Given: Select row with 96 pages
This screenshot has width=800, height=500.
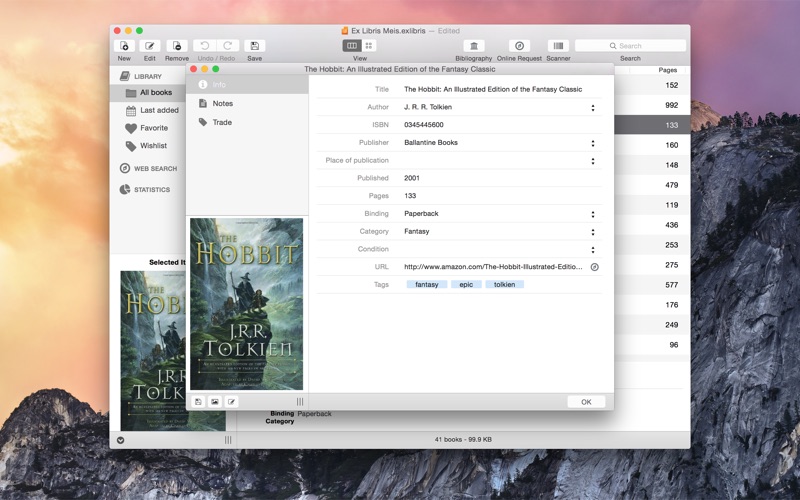Looking at the screenshot, I should coord(652,345).
